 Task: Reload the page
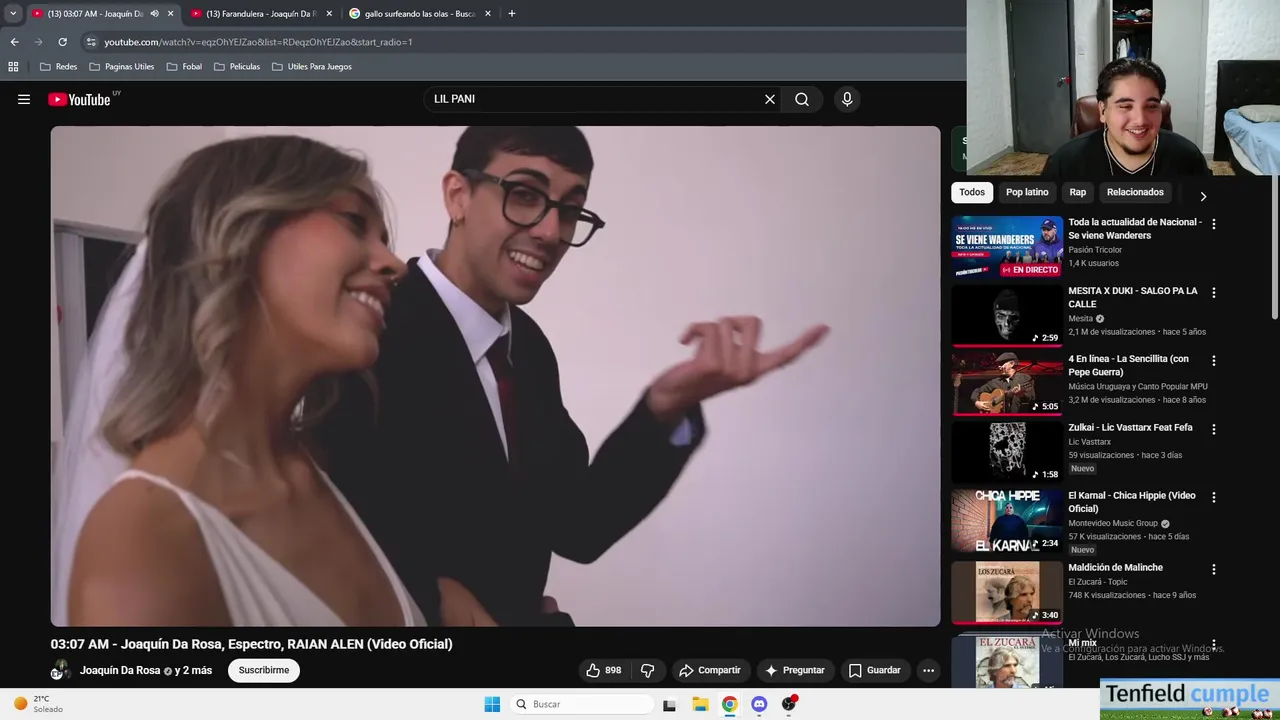[x=62, y=42]
